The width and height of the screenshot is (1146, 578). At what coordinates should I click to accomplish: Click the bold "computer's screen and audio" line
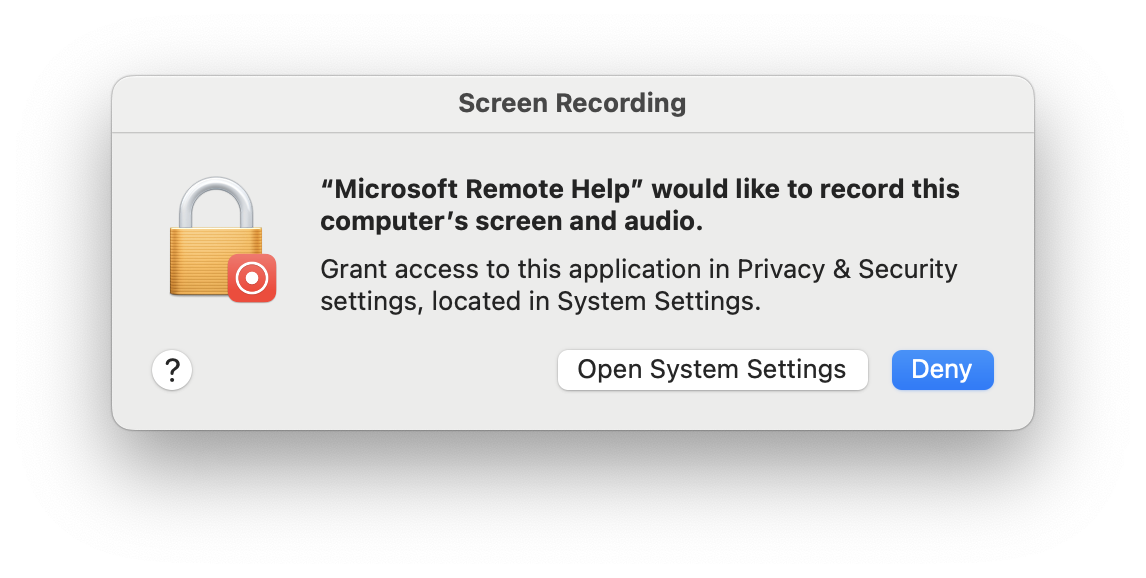(512, 221)
